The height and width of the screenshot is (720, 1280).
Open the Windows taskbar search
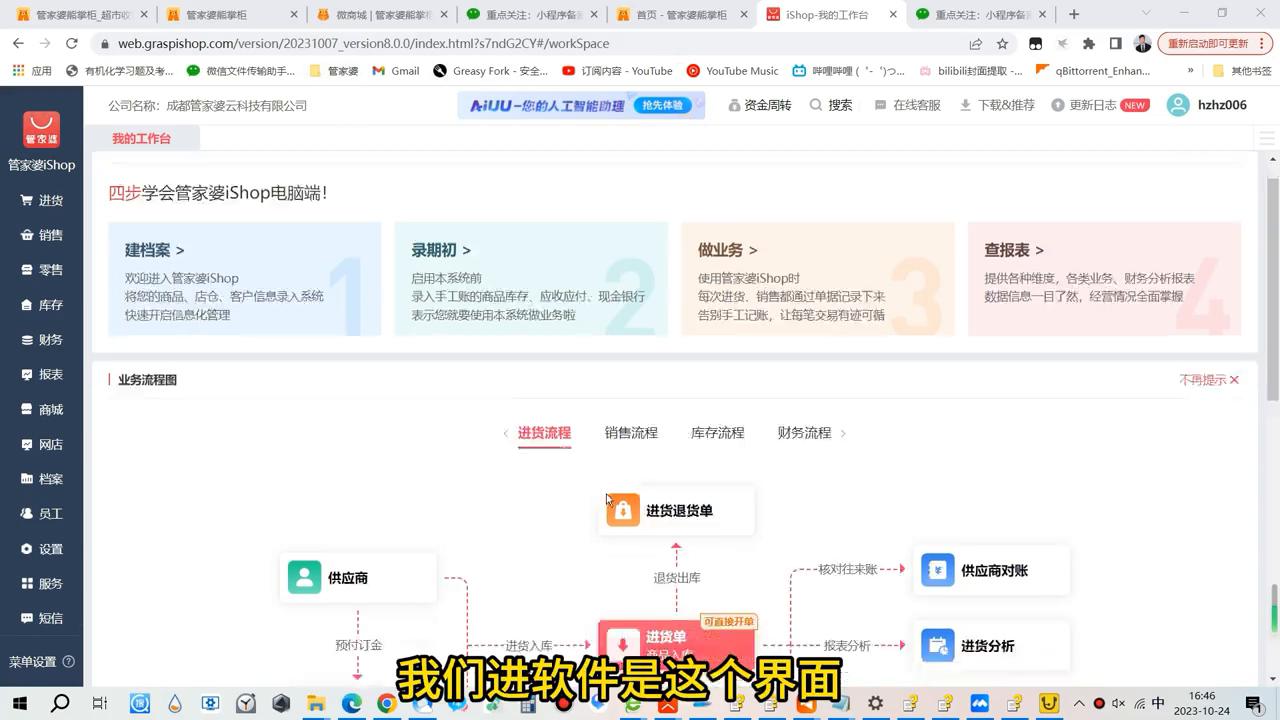pos(60,703)
